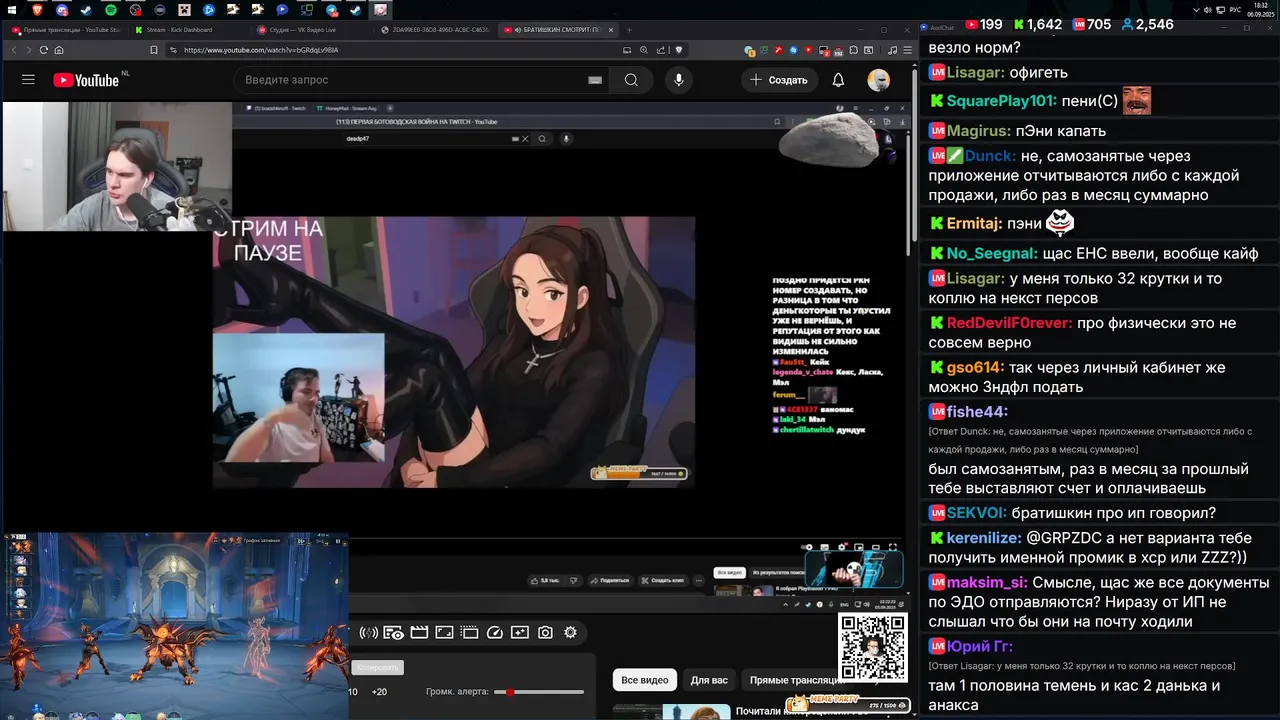Go forward in browser
The image size is (1280, 720).
[x=28, y=50]
